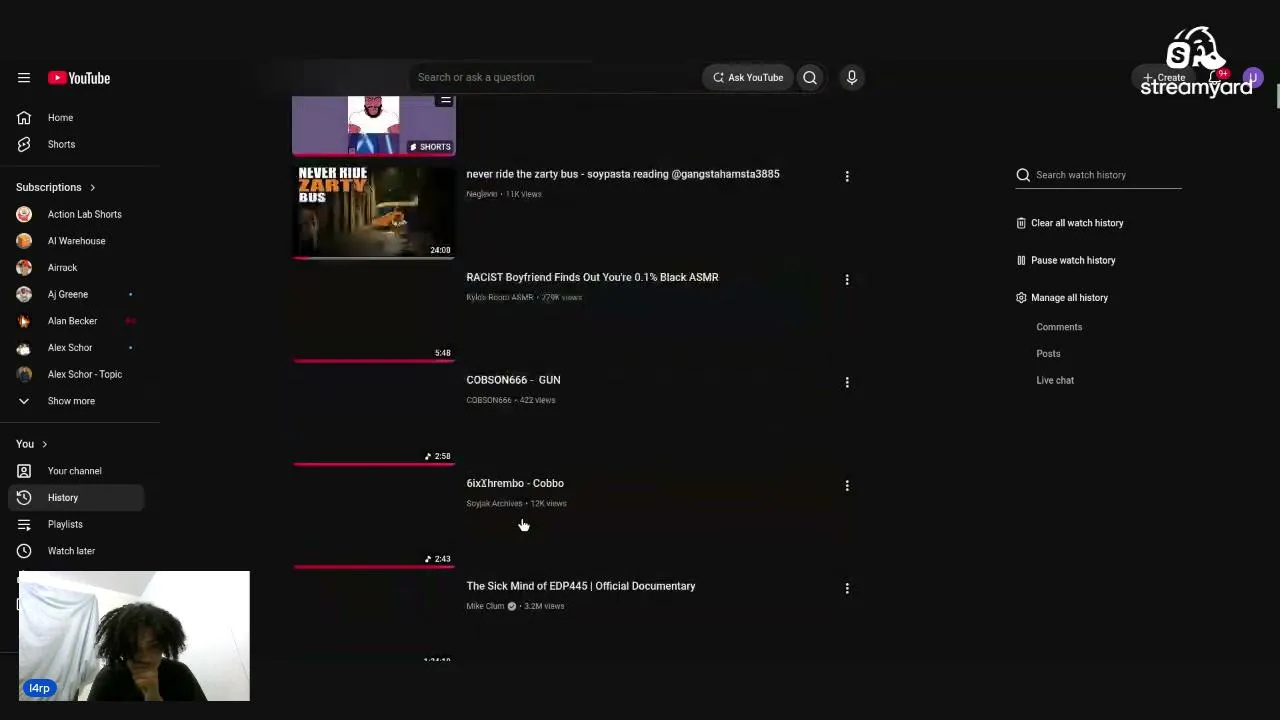Open 'The Sick Mind of EDP445' documentary
The image size is (1280, 720).
click(x=581, y=586)
